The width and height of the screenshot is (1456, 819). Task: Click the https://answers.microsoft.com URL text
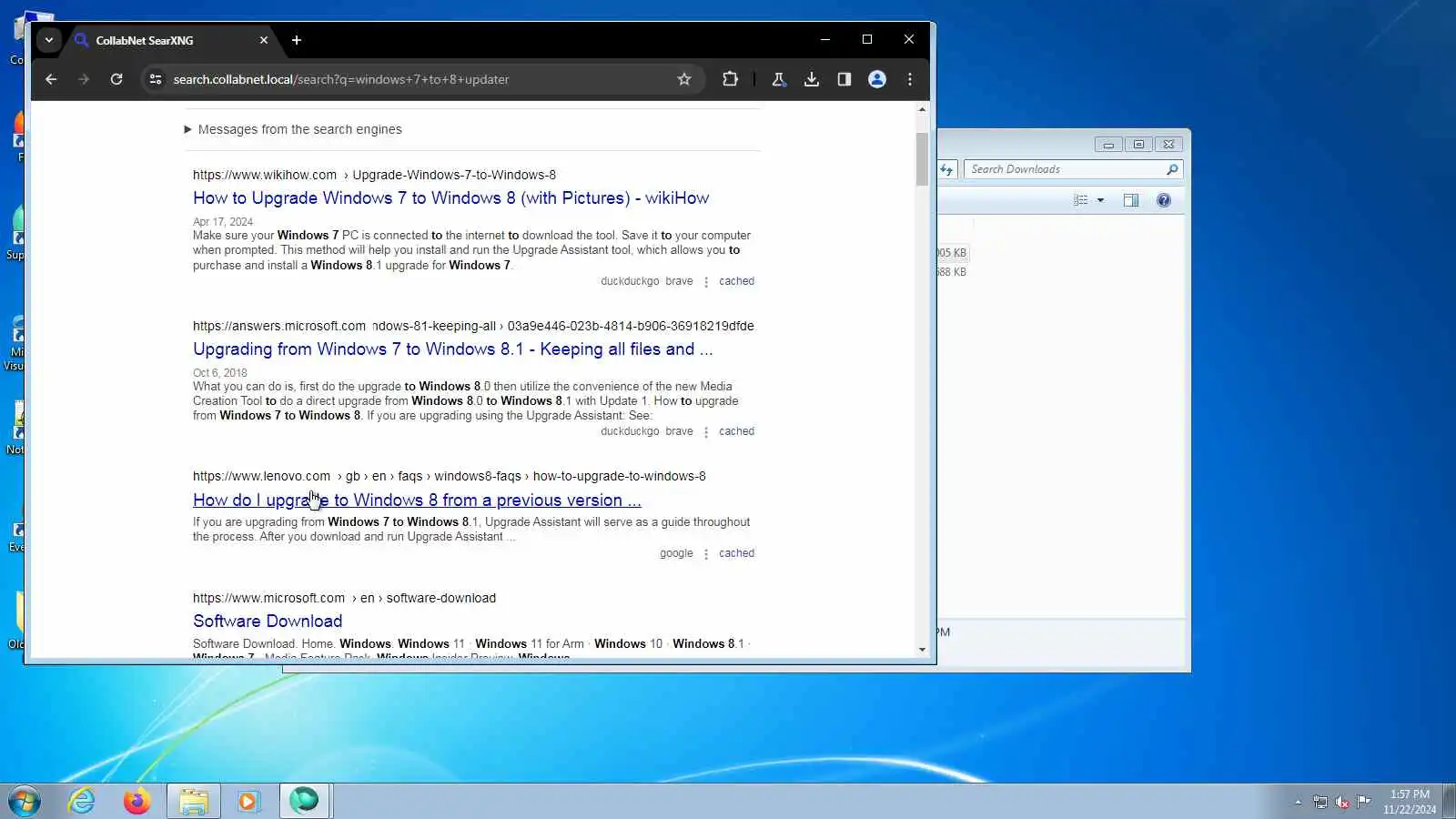[x=279, y=326]
